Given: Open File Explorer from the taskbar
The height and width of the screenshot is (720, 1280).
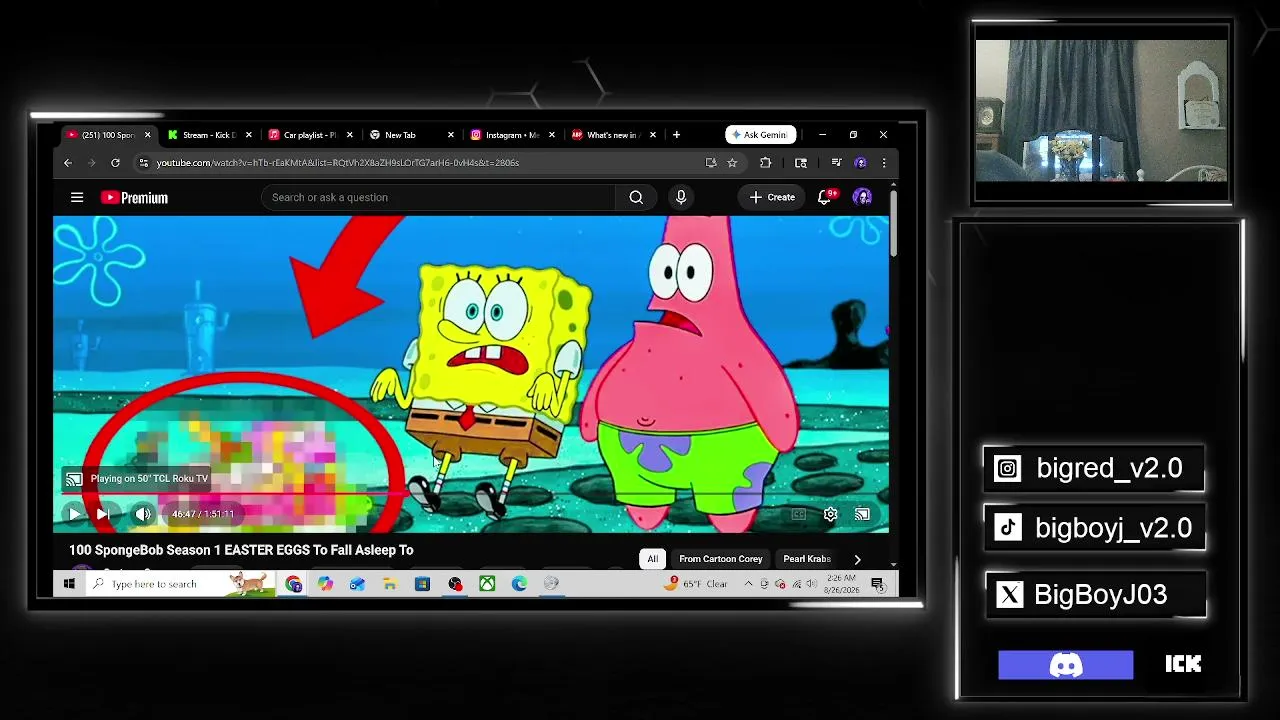Looking at the screenshot, I should (x=389, y=584).
